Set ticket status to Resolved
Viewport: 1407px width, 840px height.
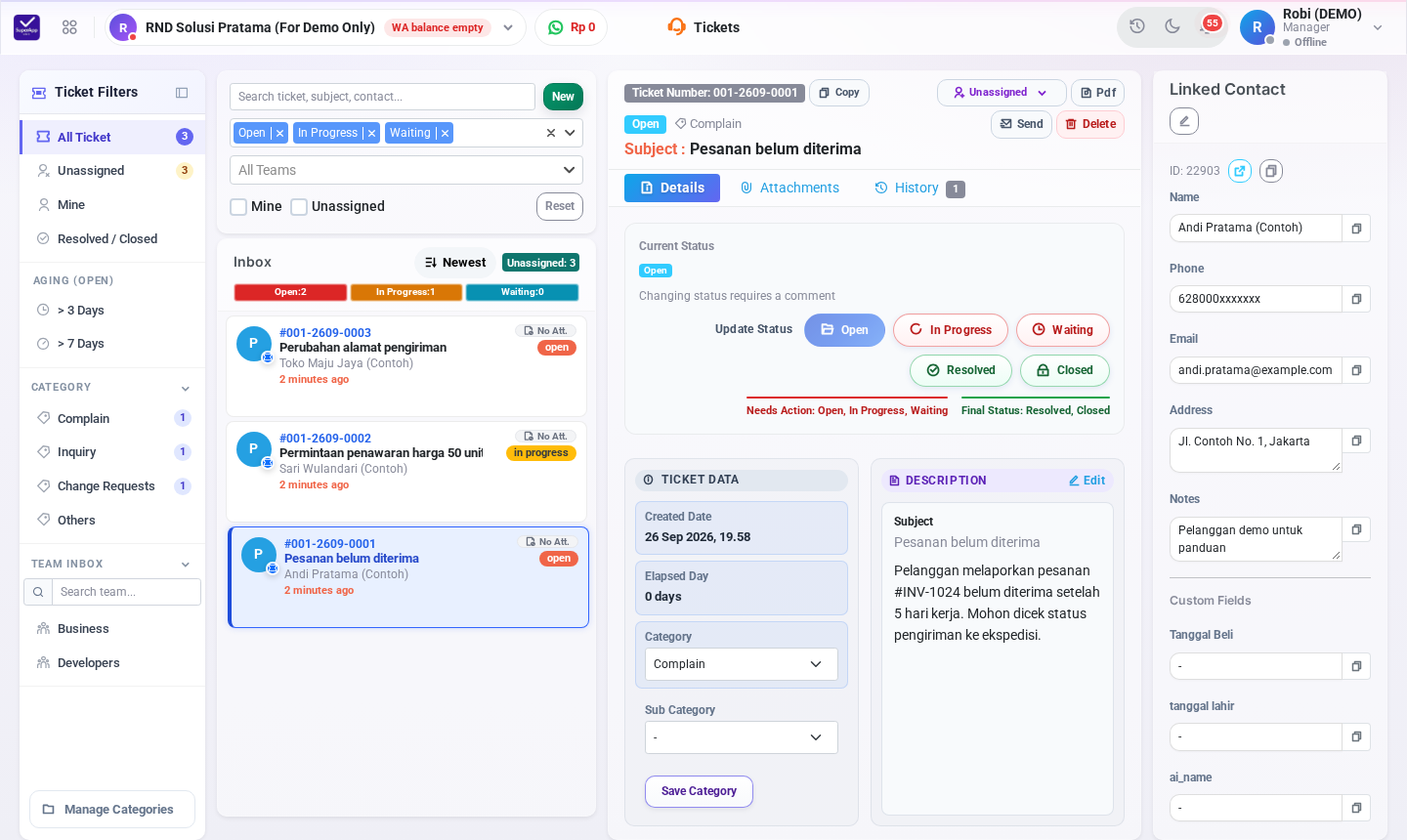[960, 370]
